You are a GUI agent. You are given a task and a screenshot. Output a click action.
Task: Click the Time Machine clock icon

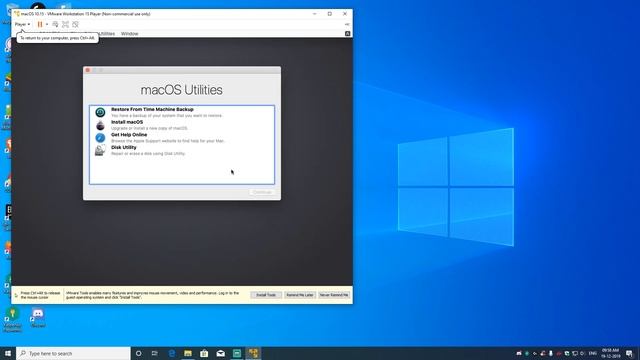click(x=100, y=112)
